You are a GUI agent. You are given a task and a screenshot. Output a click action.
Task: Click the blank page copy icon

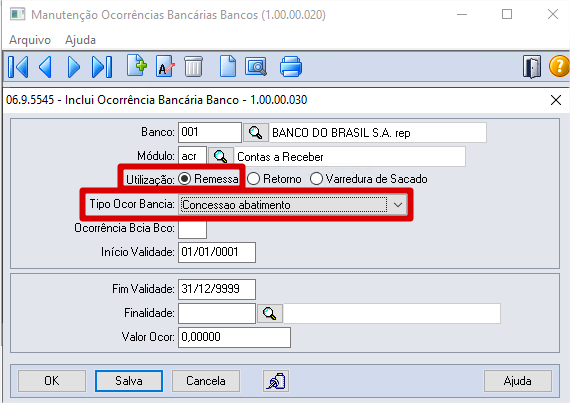coord(228,66)
